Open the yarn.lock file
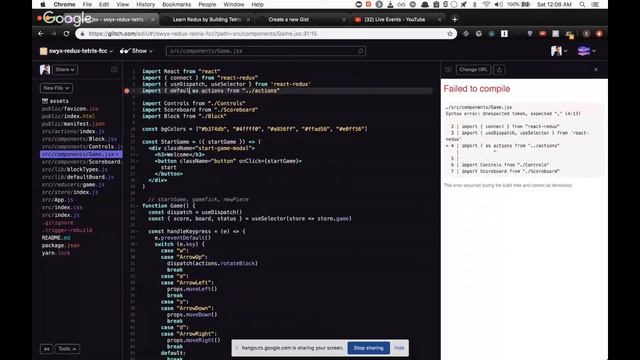This screenshot has width=640, height=360. click(56, 253)
